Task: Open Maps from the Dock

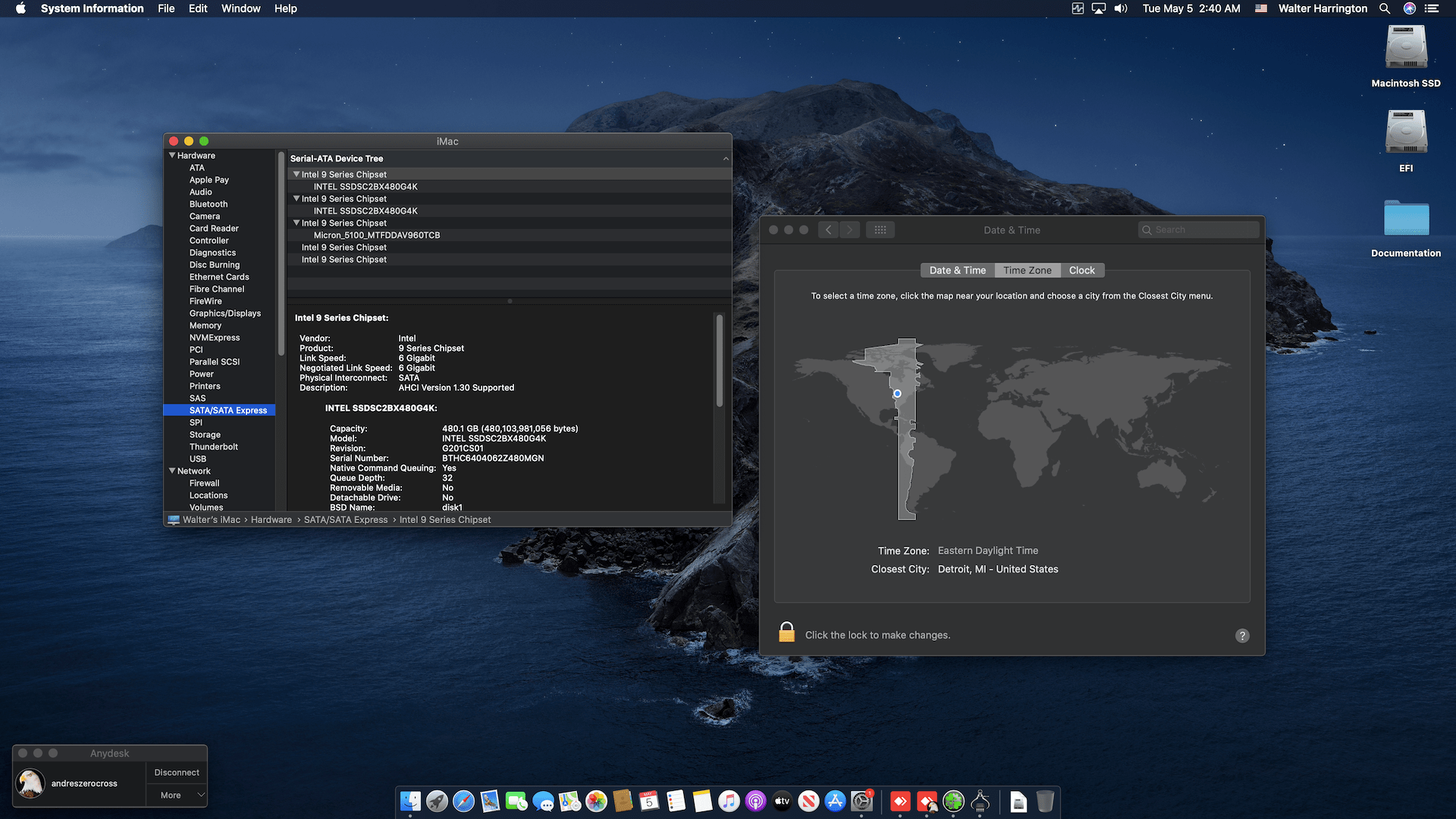Action: tap(570, 801)
